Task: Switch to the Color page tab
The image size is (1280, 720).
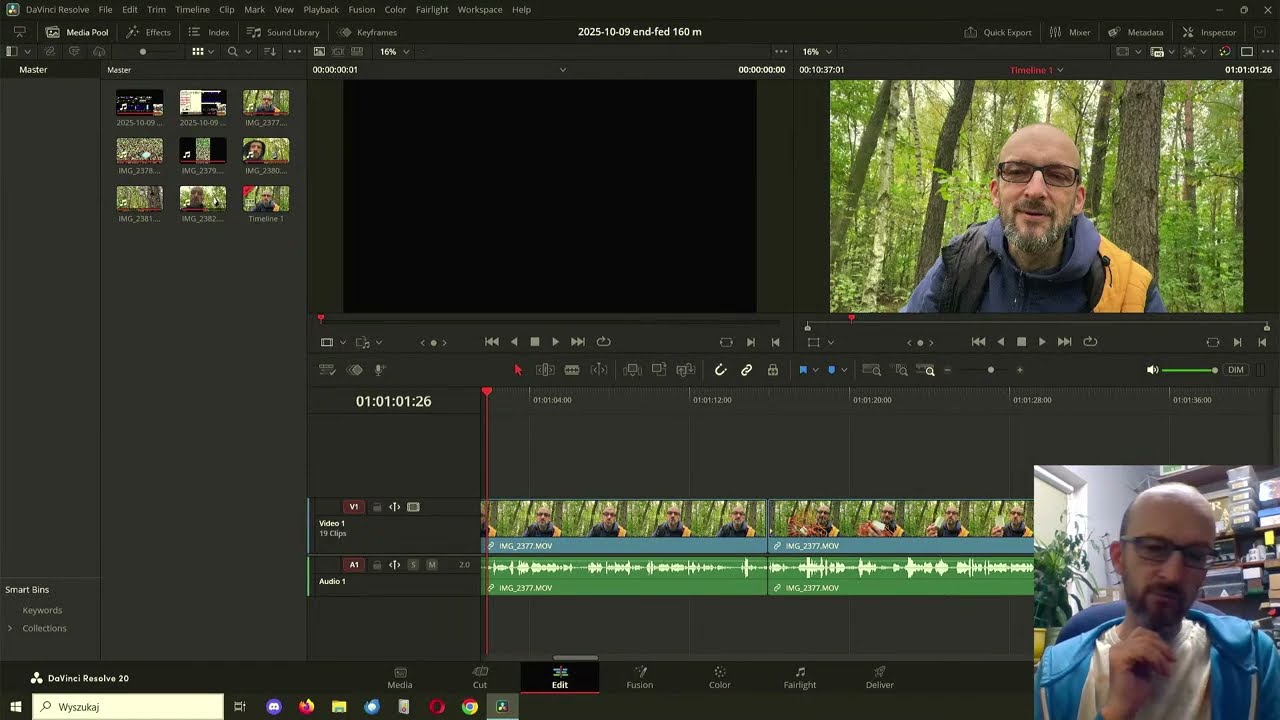Action: tap(720, 677)
